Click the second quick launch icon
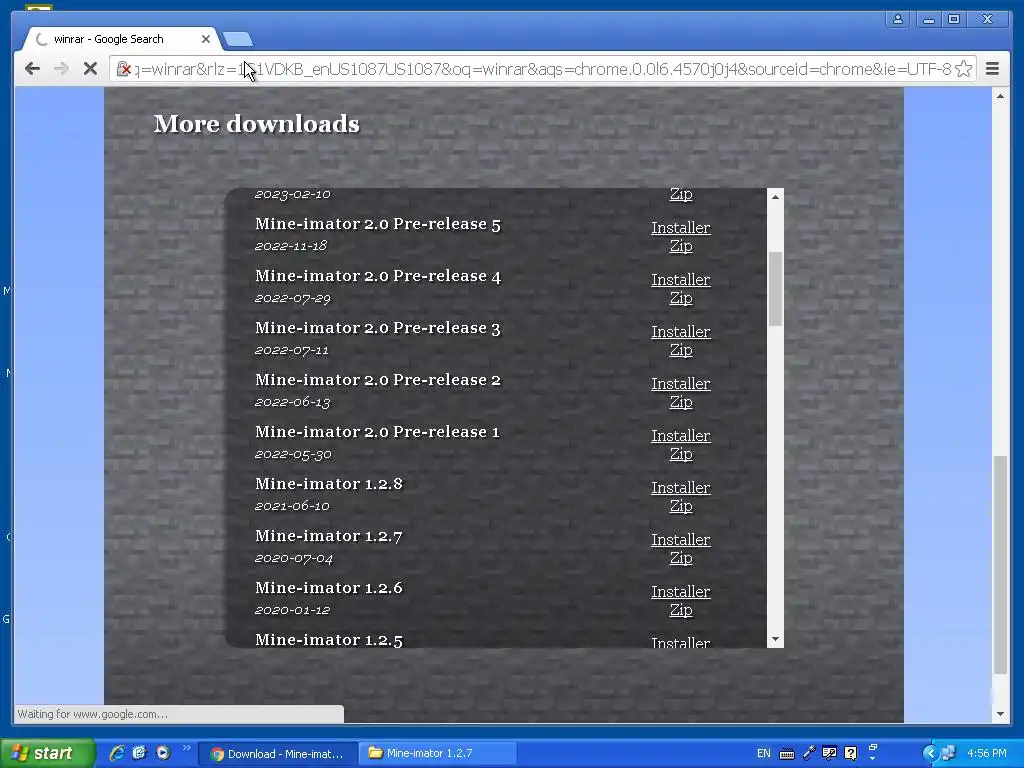 click(x=139, y=753)
